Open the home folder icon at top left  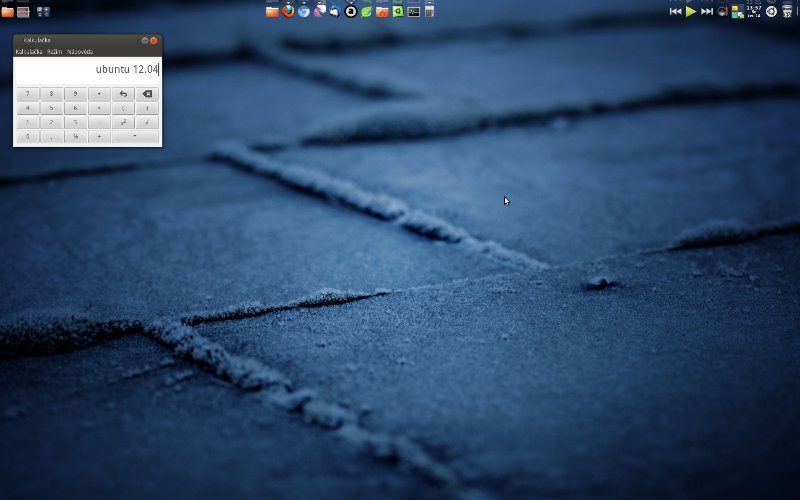pos(8,12)
